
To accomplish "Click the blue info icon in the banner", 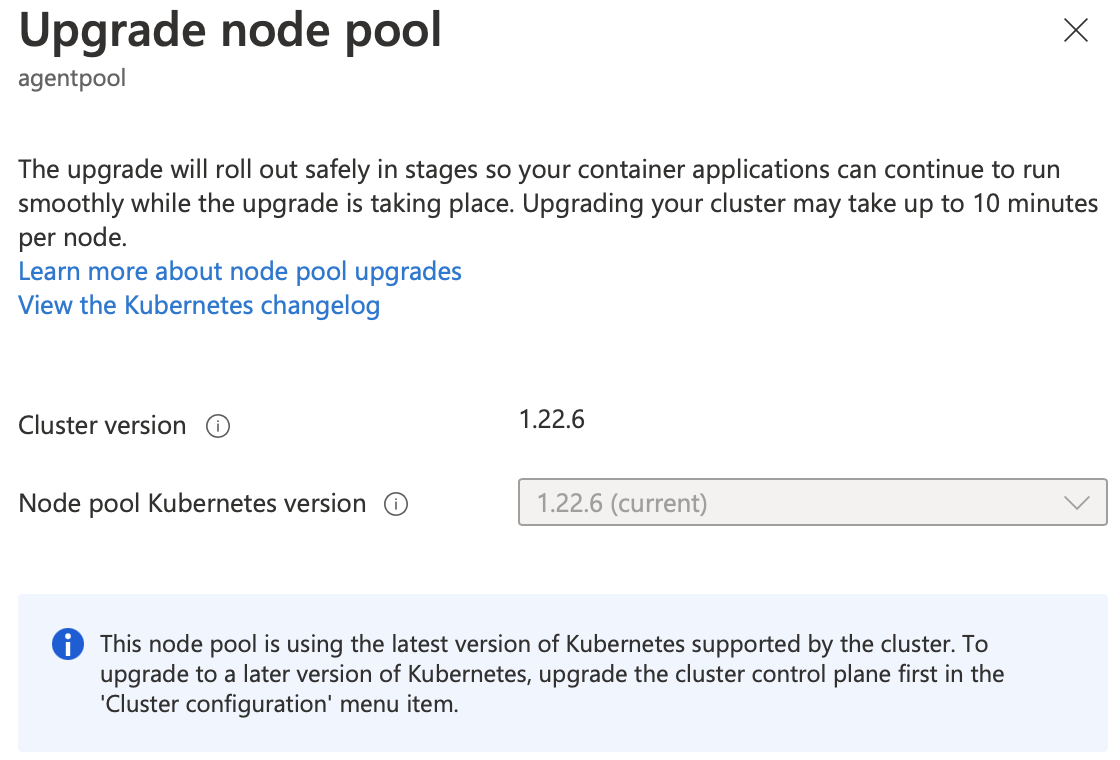I will 68,644.
